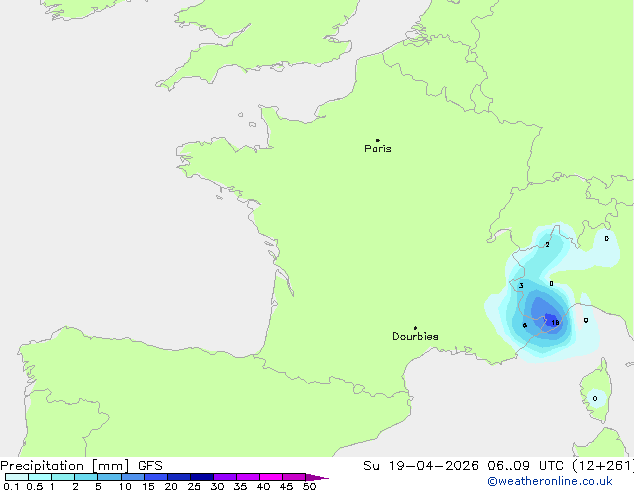Screen dimensions: 634x490
Task: Select the Dourbies location dot marker
Action: 415,328
